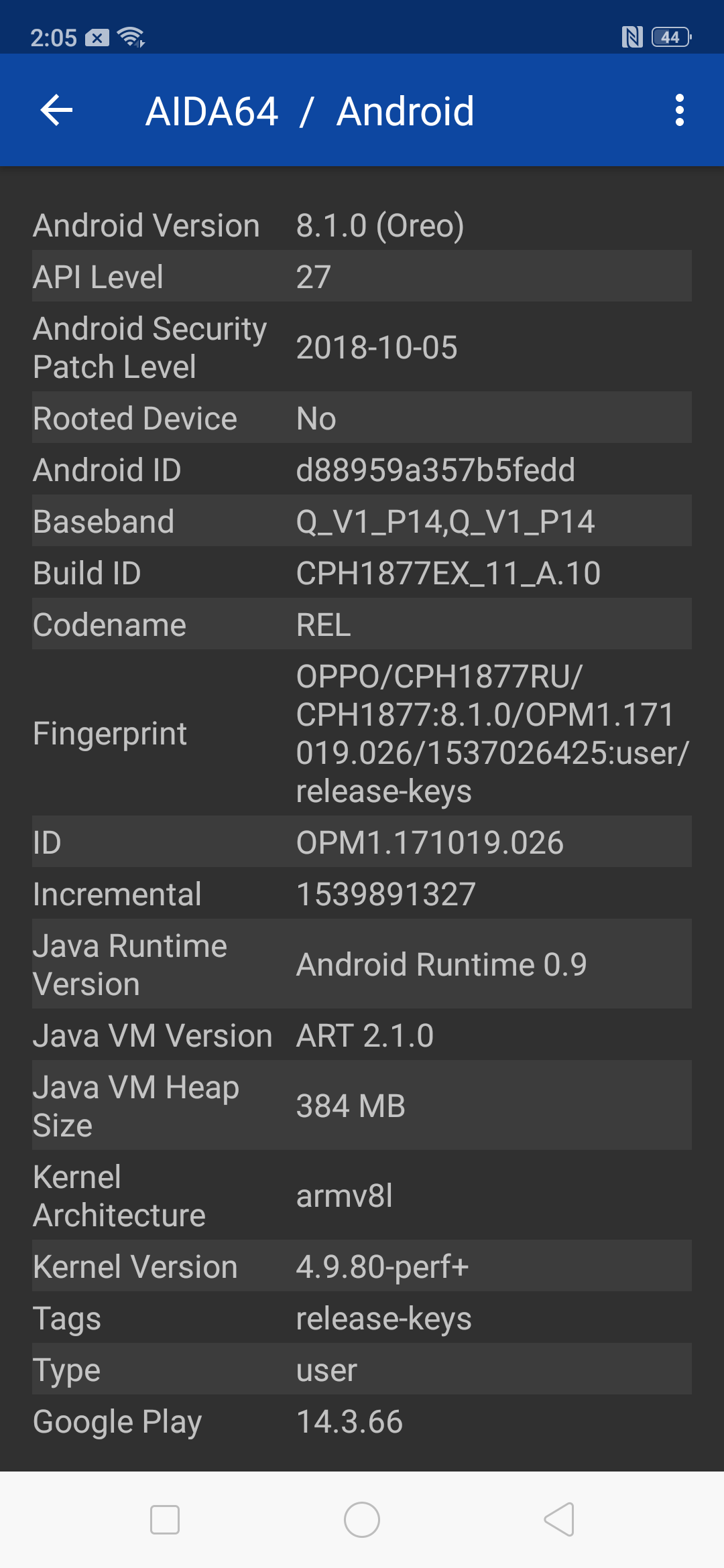This screenshot has height=1568, width=724.
Task: Open the three-dot overflow menu
Action: point(679,111)
